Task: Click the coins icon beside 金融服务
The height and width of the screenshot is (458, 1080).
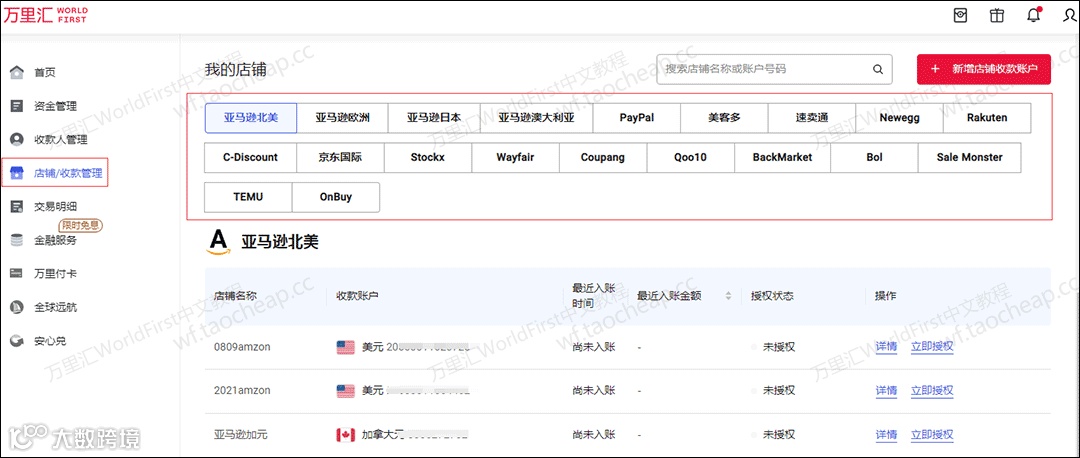Action: click(x=17, y=240)
